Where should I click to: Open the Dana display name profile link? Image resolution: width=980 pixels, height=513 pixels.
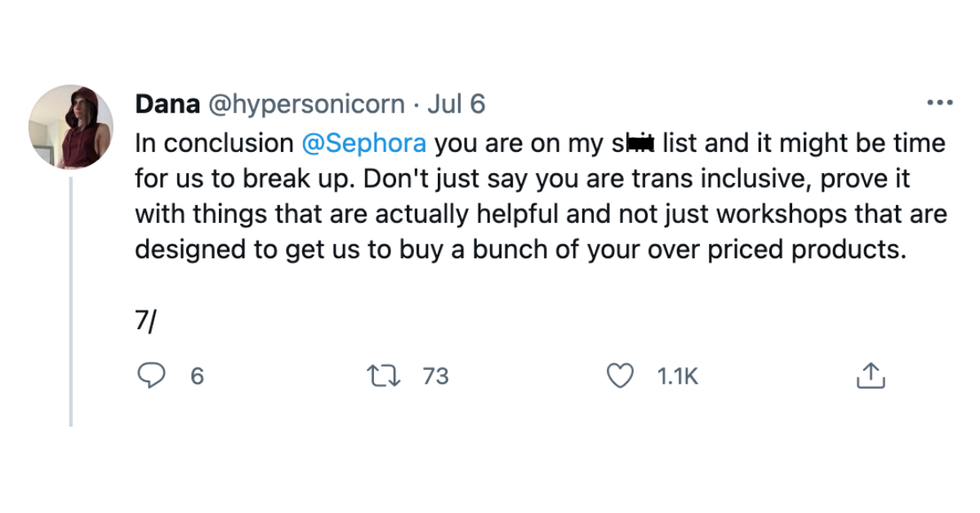pyautogui.click(x=167, y=104)
